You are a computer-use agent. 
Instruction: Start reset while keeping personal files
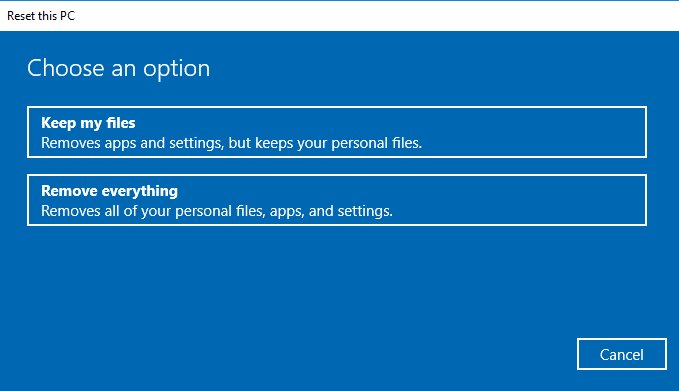(337, 132)
